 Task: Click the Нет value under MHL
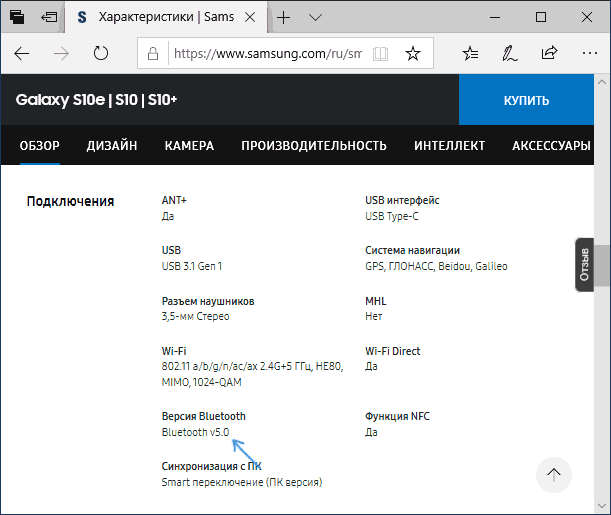(373, 316)
